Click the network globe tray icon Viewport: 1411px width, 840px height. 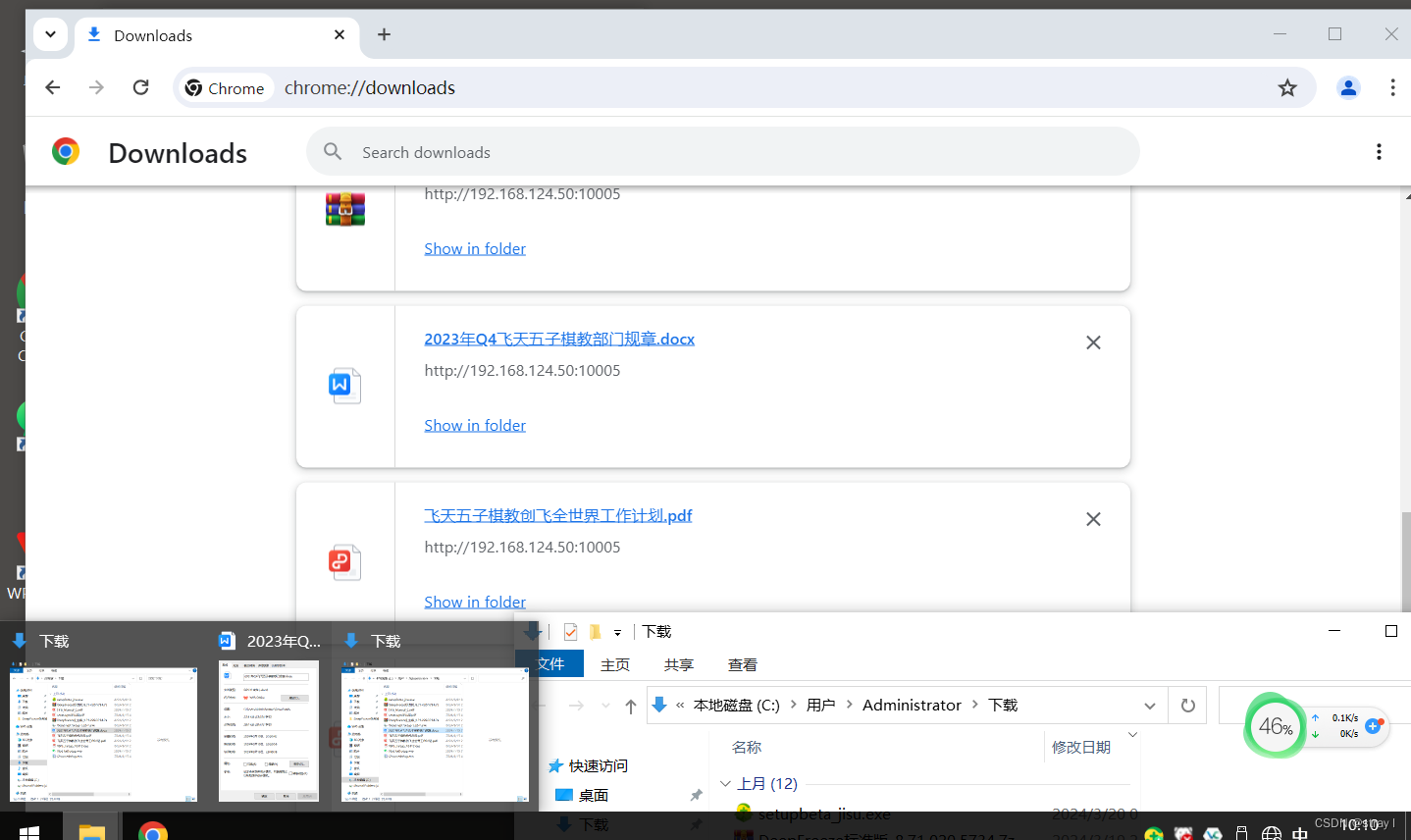(1272, 833)
